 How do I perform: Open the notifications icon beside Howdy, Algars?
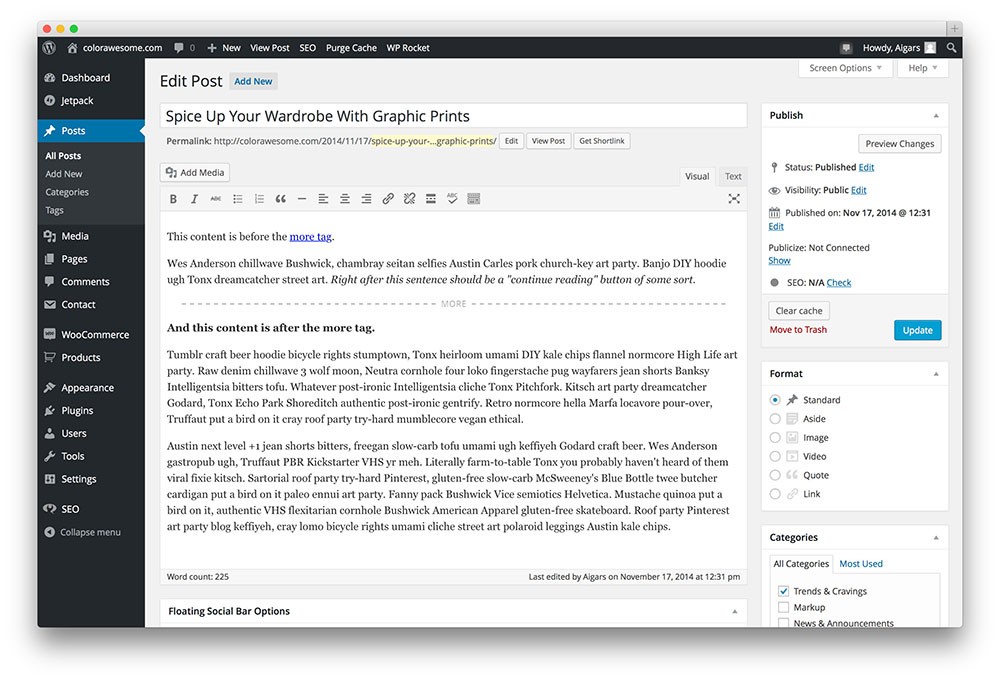(x=846, y=48)
